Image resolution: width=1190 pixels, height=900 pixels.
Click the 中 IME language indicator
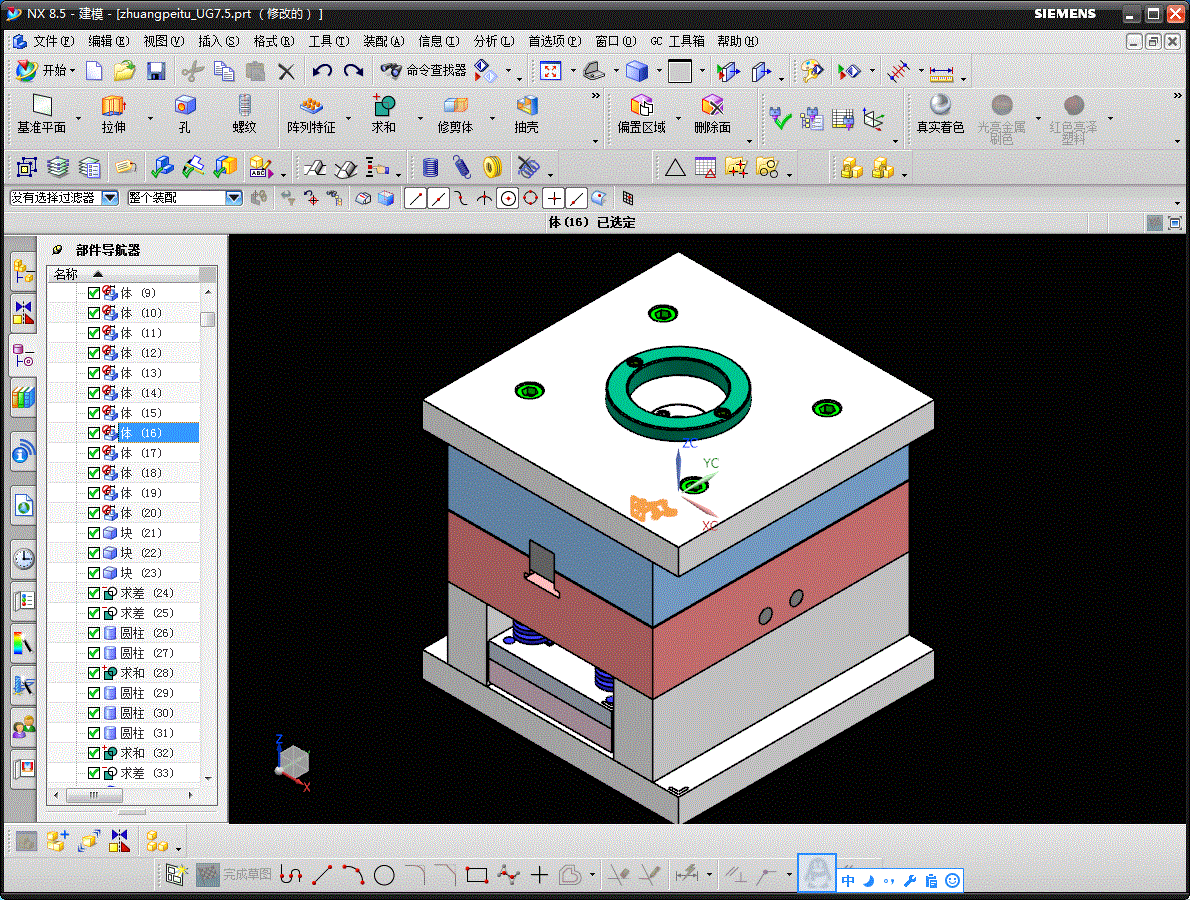click(848, 881)
